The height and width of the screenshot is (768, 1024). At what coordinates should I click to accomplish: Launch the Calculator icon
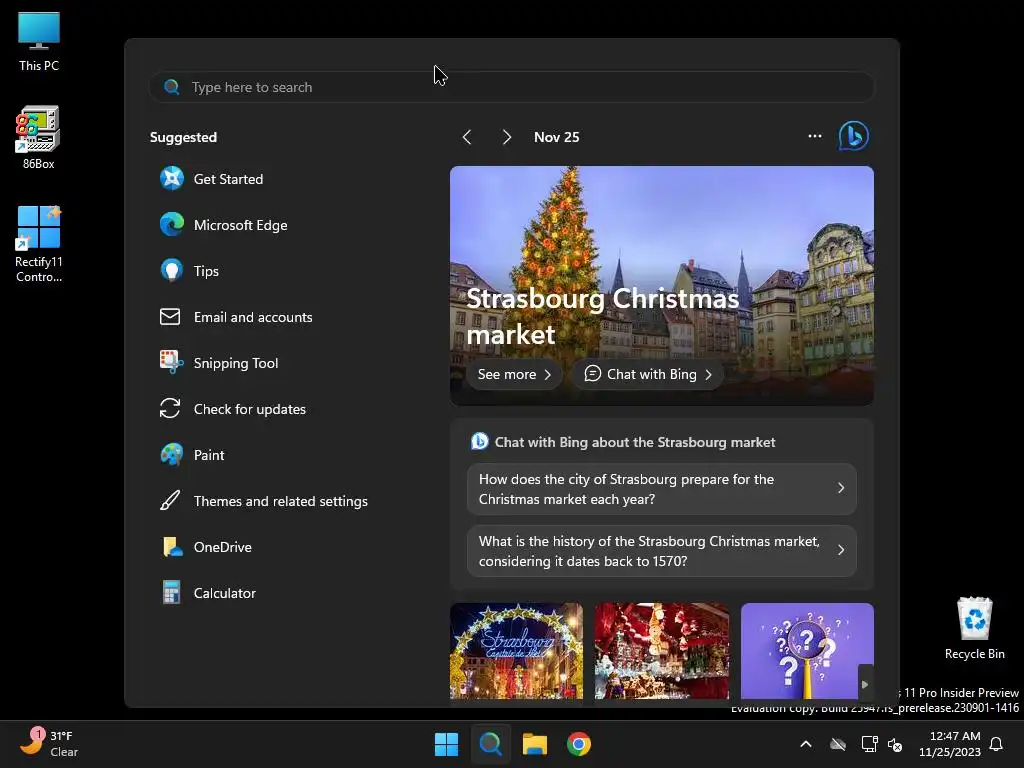(172, 593)
